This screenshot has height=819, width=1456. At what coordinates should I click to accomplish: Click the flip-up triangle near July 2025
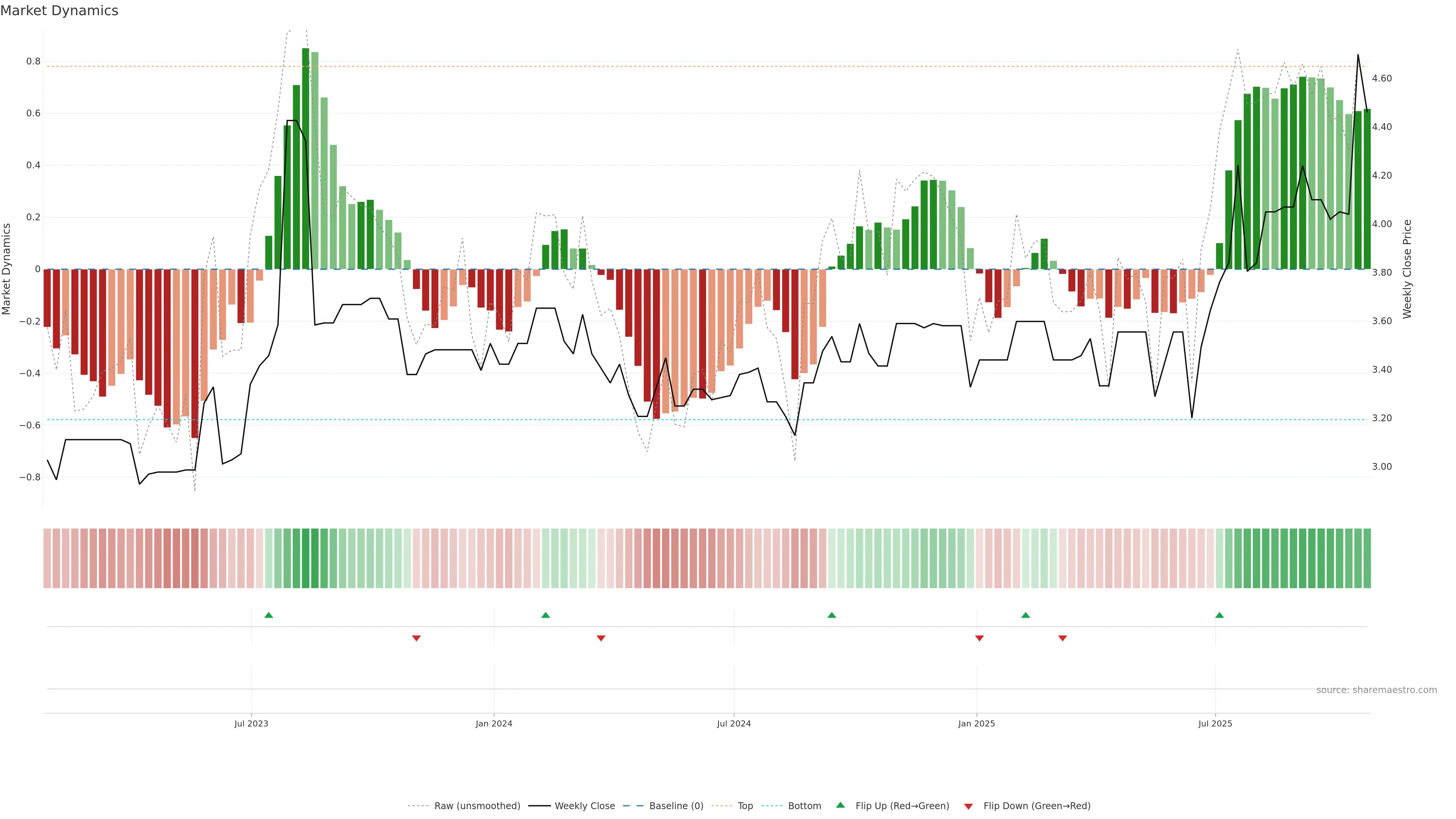pyautogui.click(x=1219, y=615)
